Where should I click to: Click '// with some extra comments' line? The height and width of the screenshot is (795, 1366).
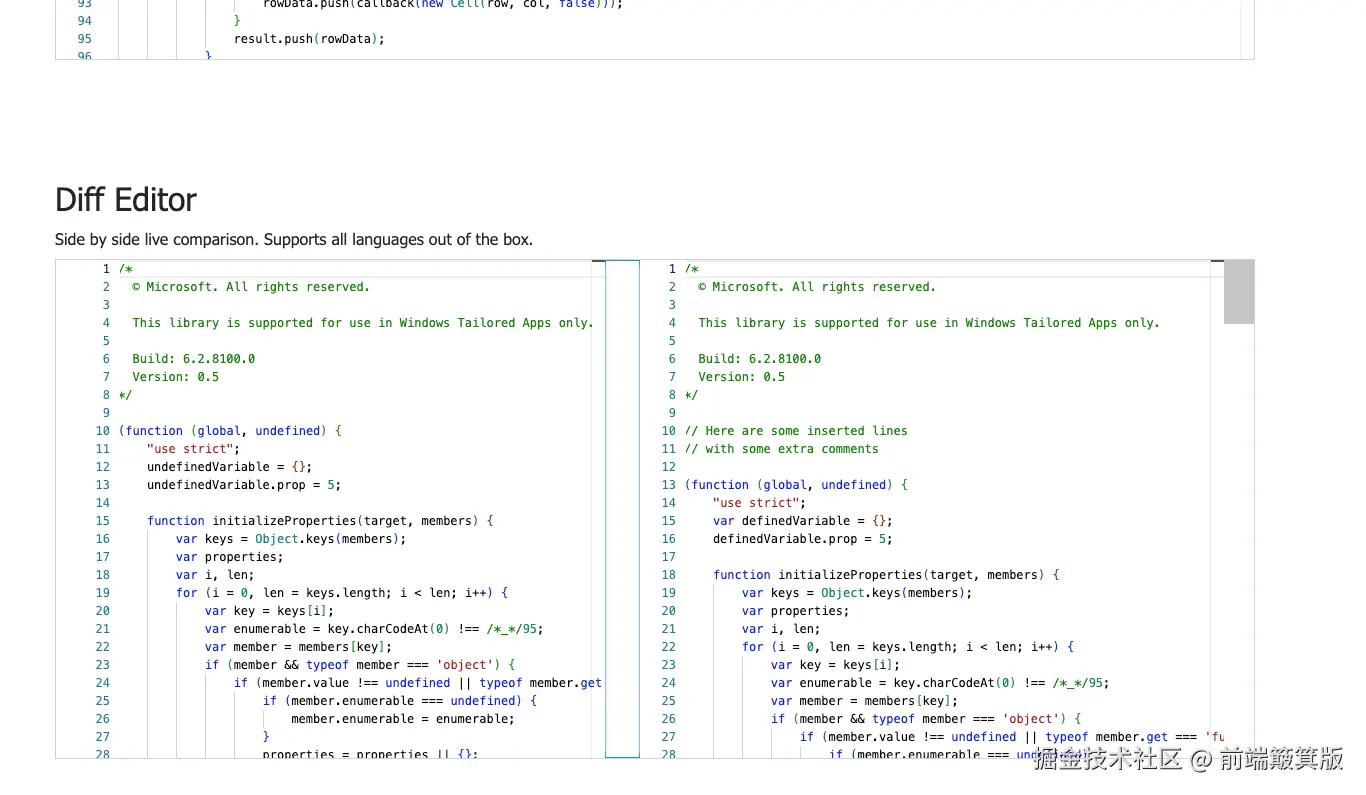(782, 449)
